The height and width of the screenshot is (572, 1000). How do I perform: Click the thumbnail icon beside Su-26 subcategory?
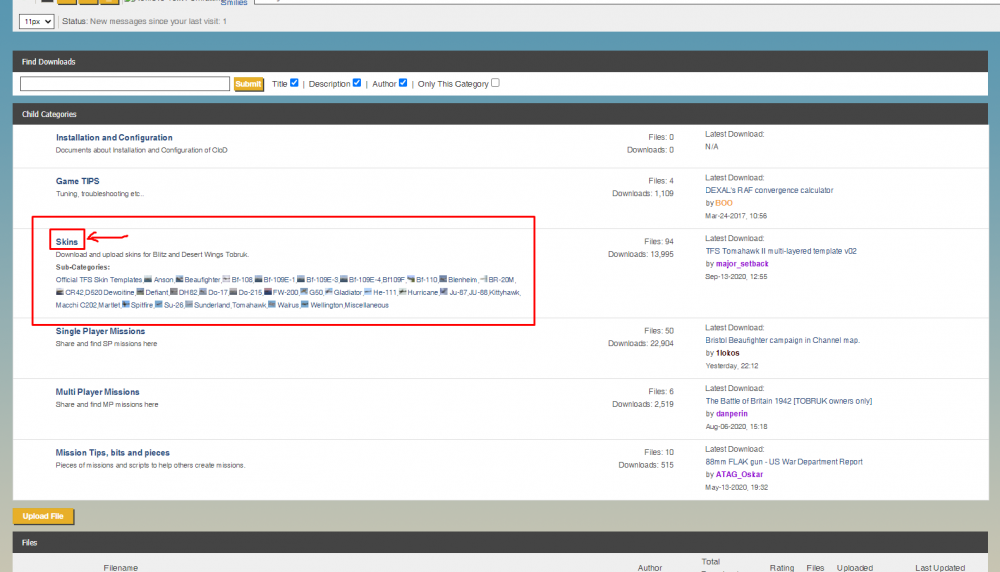[158, 304]
